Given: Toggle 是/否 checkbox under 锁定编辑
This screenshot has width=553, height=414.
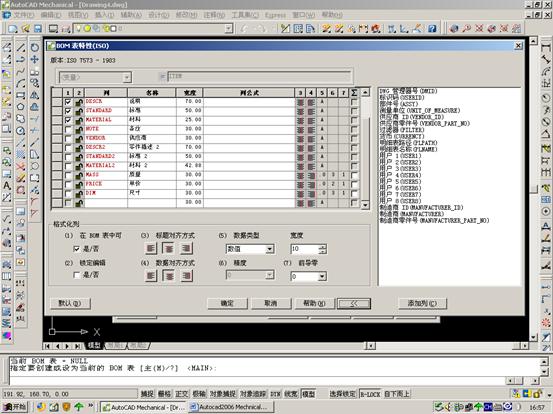Looking at the screenshot, I should click(77, 275).
